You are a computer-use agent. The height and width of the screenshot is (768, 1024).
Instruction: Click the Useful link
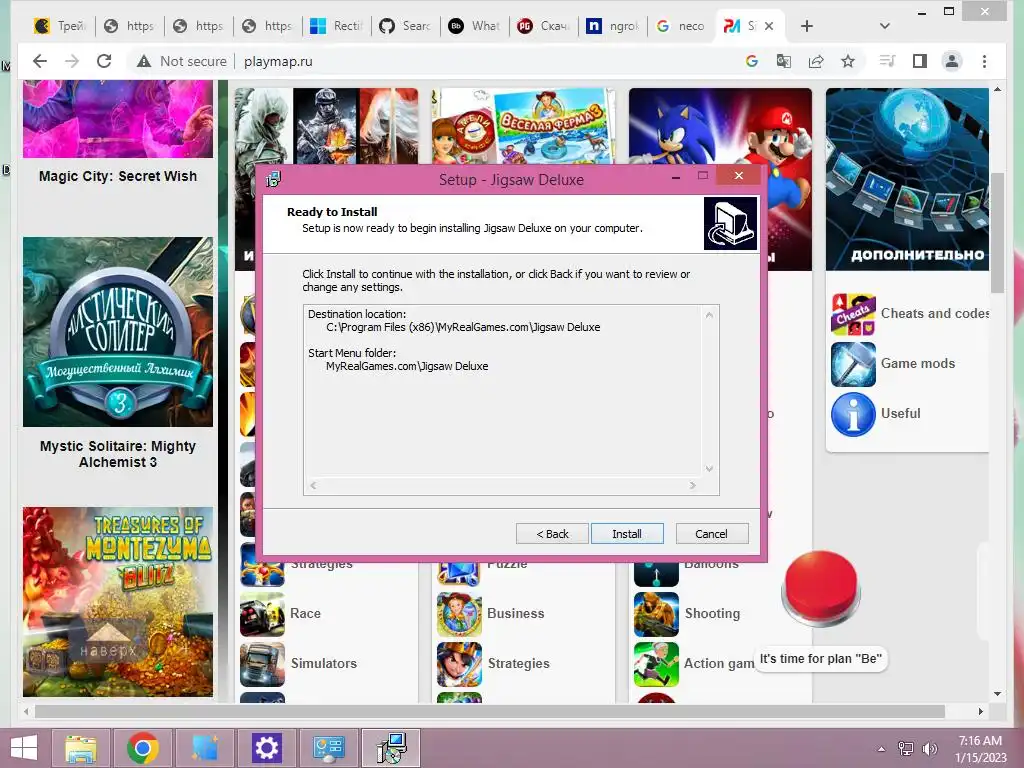900,413
